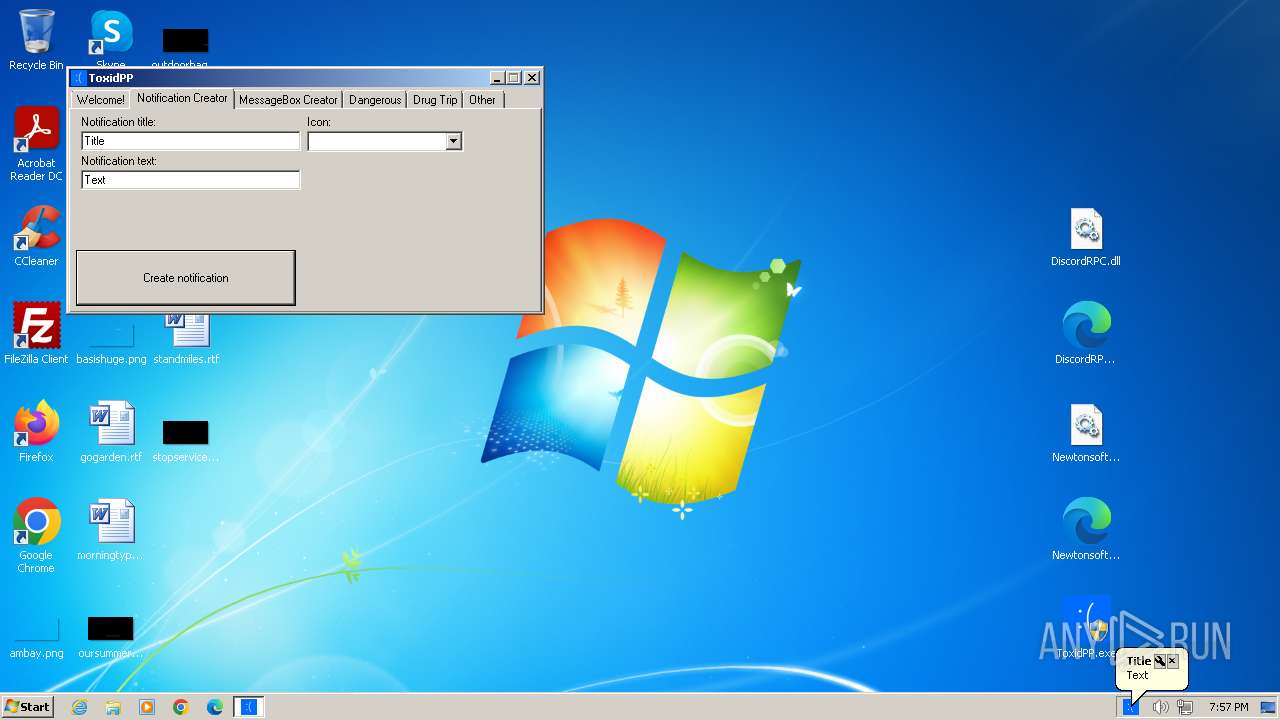Open the Drug Trip tab
The height and width of the screenshot is (720, 1280).
tap(435, 100)
